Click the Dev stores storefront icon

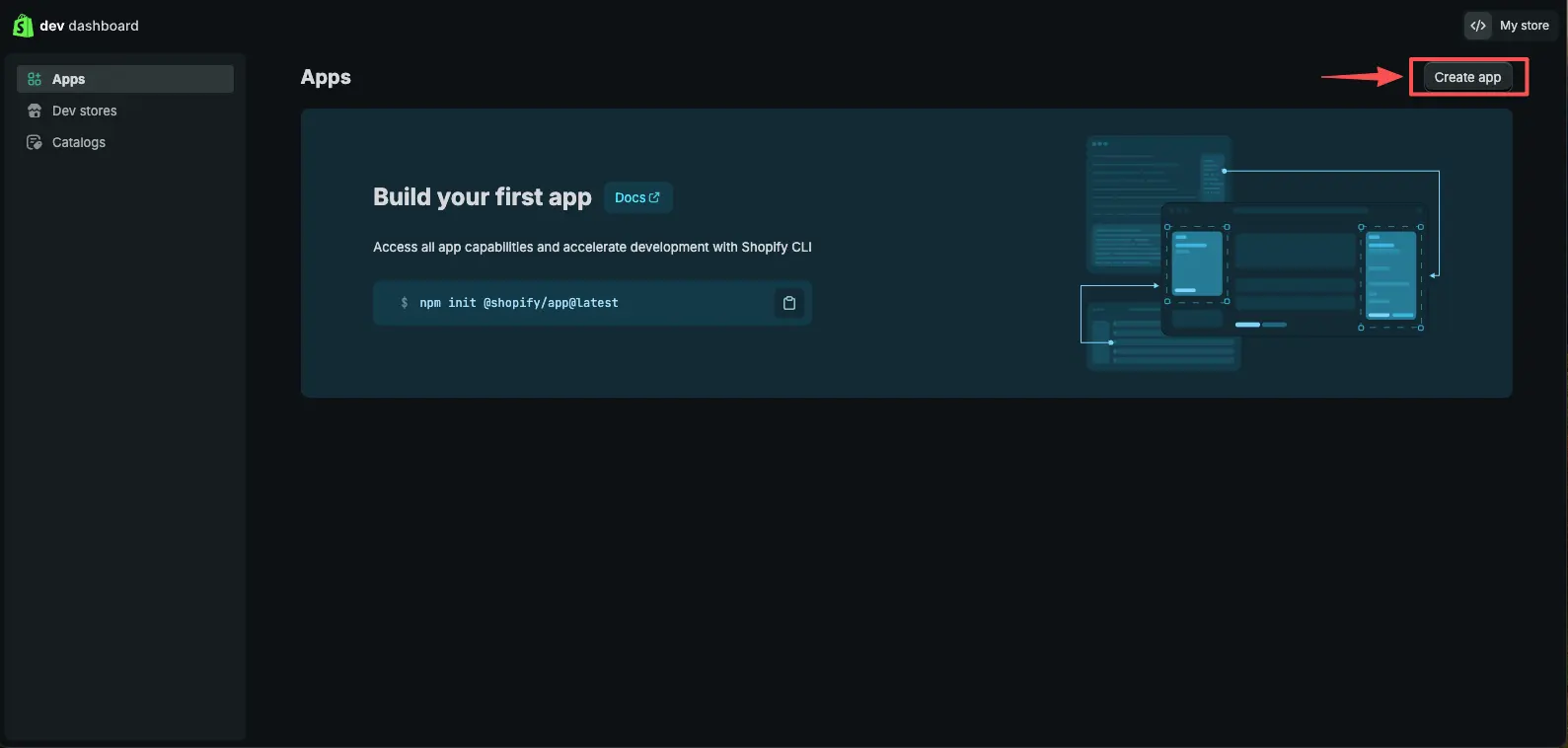tap(35, 111)
